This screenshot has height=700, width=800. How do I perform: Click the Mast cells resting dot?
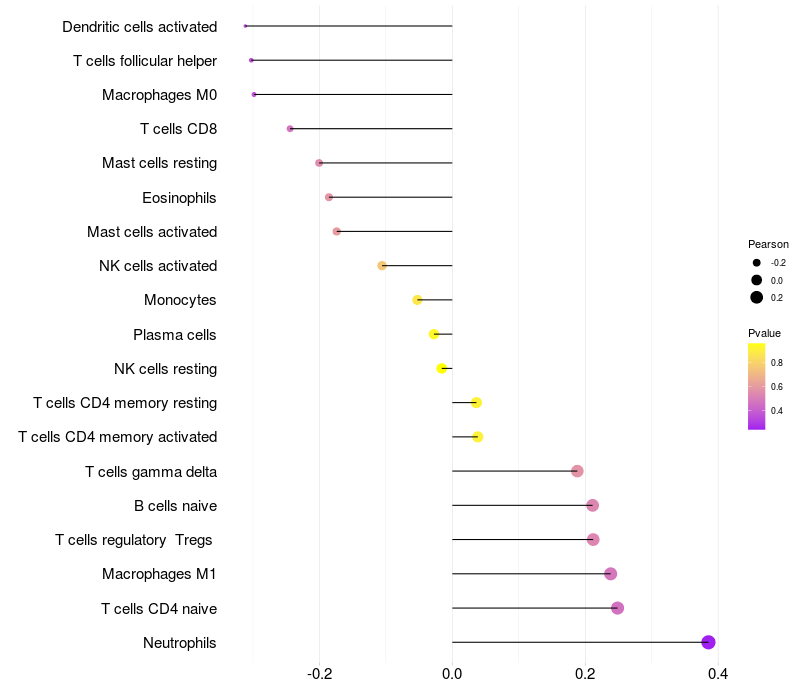(x=319, y=163)
